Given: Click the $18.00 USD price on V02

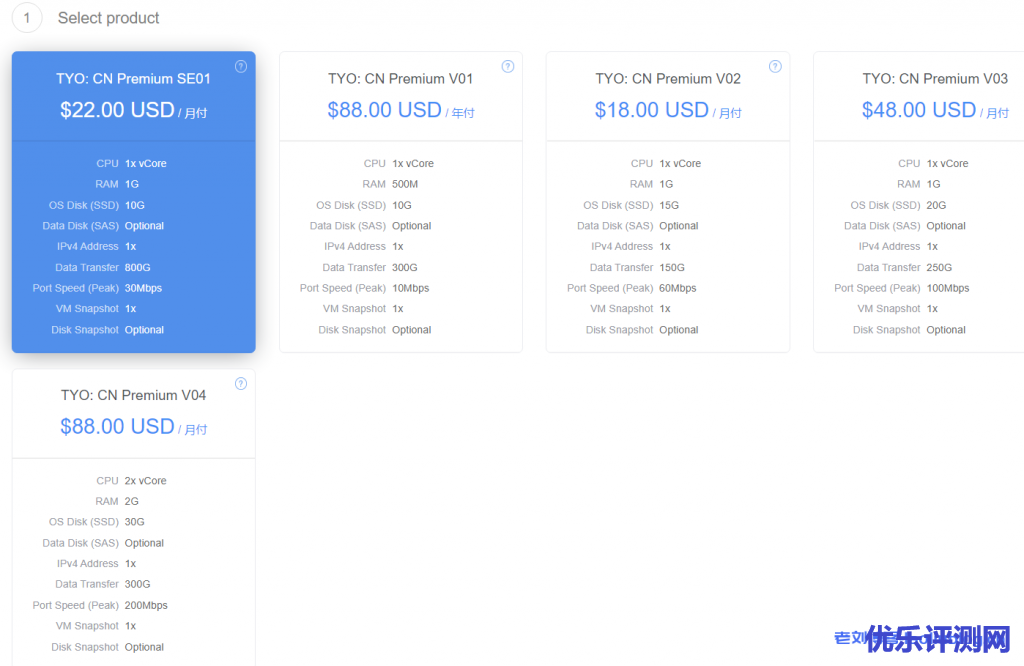Looking at the screenshot, I should point(651,110).
